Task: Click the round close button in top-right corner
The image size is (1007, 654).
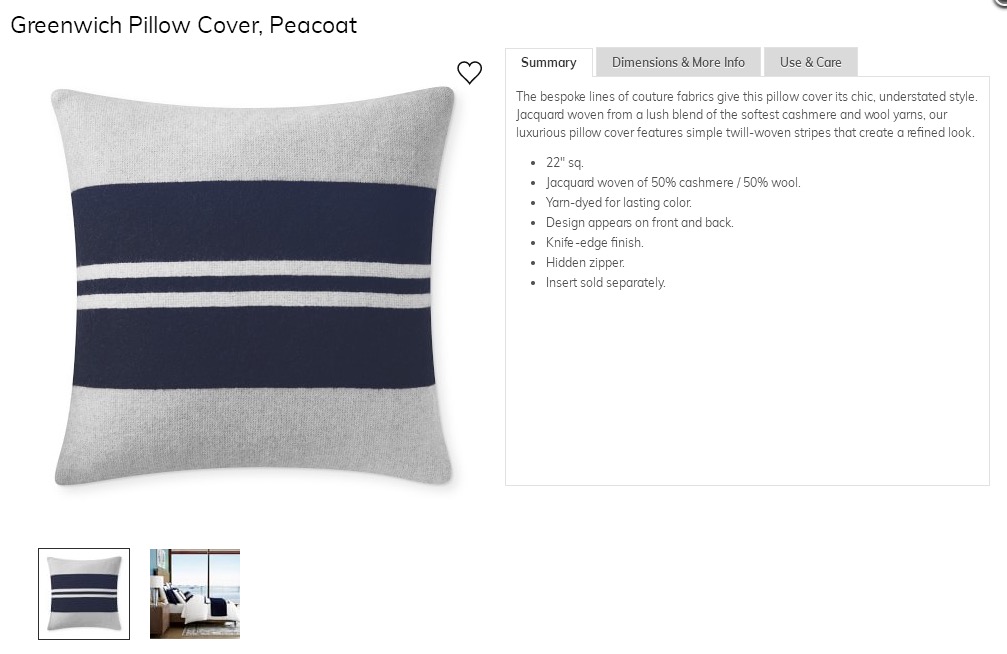Action: tap(1002, 3)
